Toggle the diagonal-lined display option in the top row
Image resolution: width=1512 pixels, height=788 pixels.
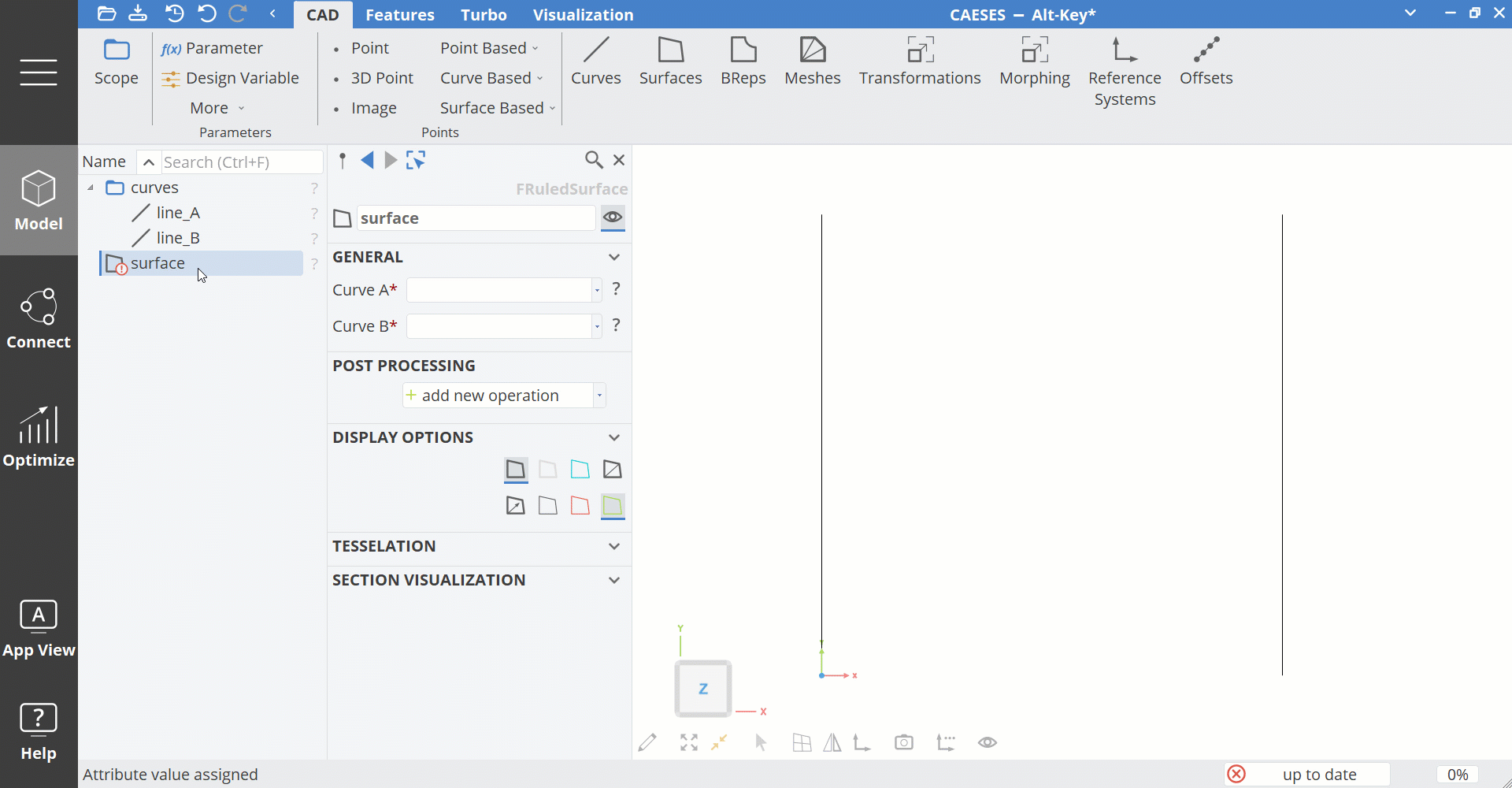click(x=613, y=470)
